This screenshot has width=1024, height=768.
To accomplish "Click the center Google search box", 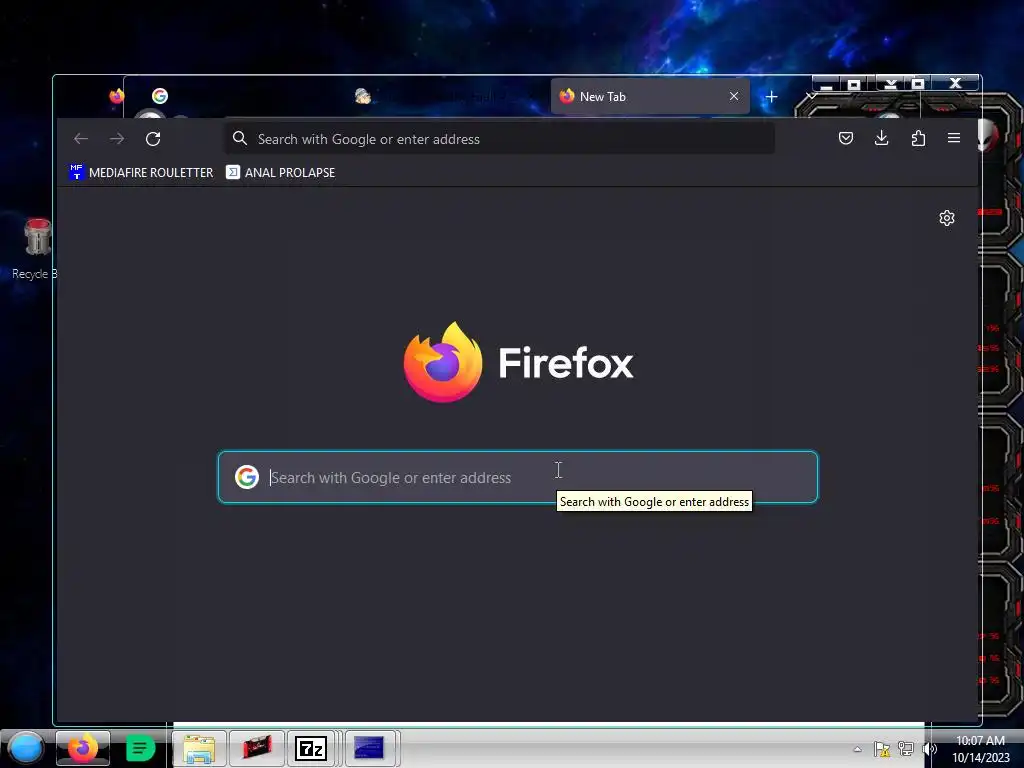I will 518,477.
